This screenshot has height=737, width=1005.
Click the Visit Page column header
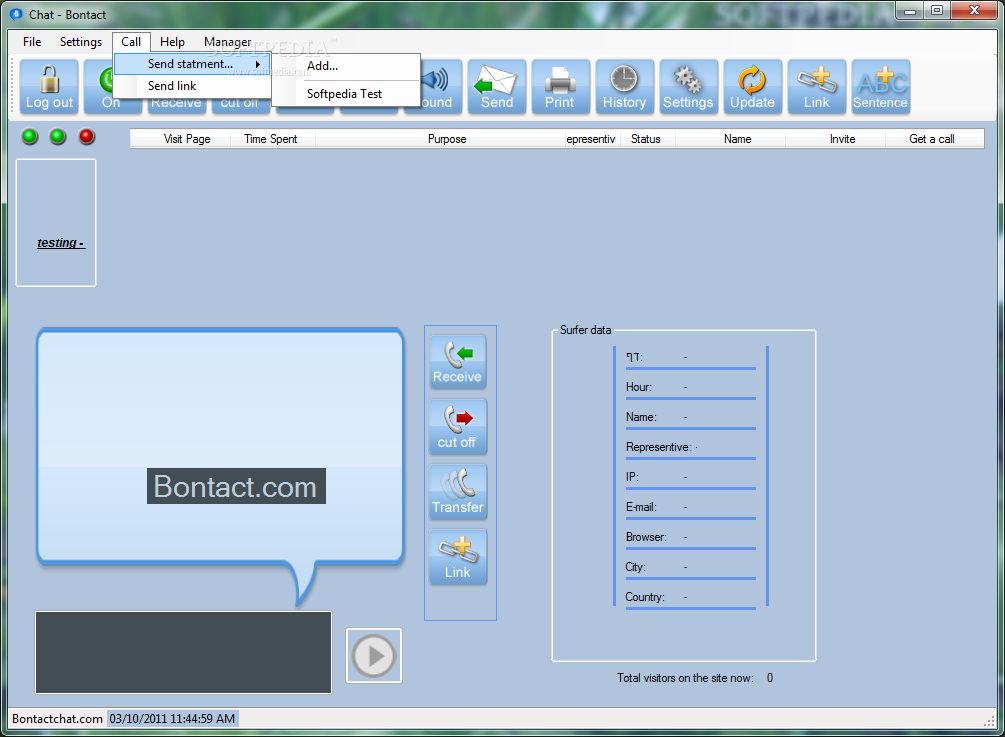click(x=187, y=139)
